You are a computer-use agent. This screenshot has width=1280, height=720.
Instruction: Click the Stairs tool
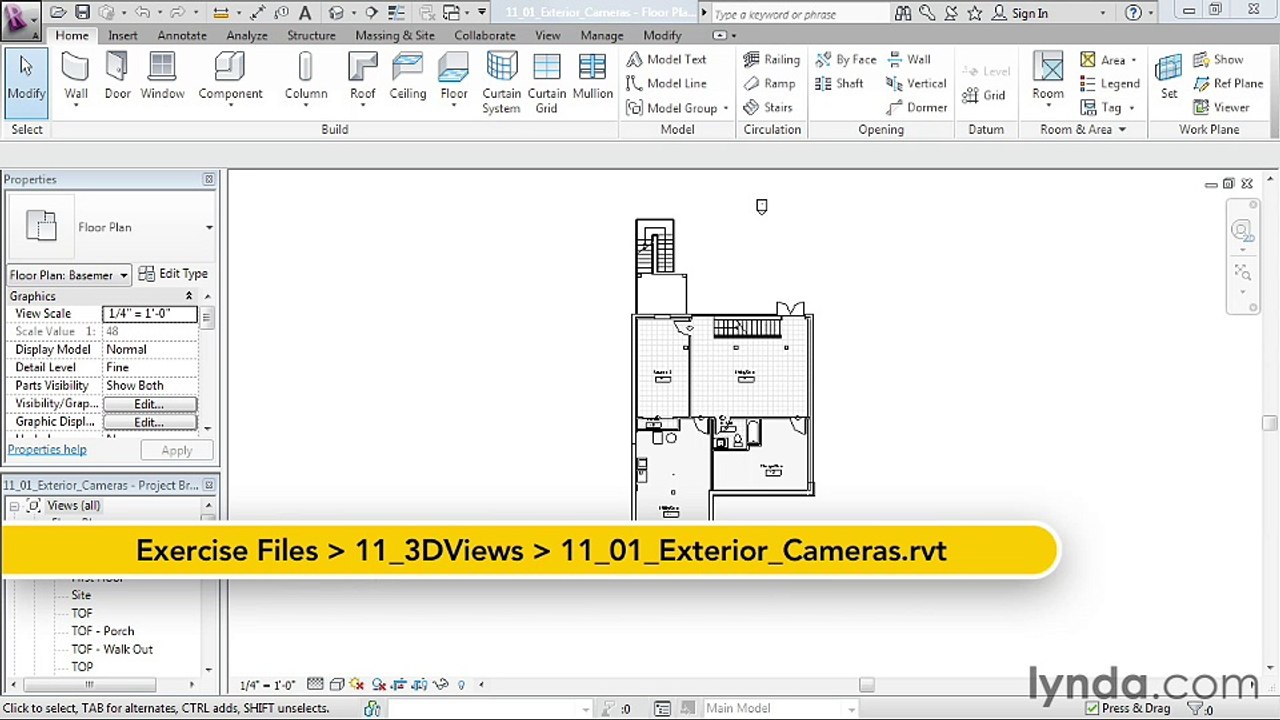pyautogui.click(x=768, y=107)
